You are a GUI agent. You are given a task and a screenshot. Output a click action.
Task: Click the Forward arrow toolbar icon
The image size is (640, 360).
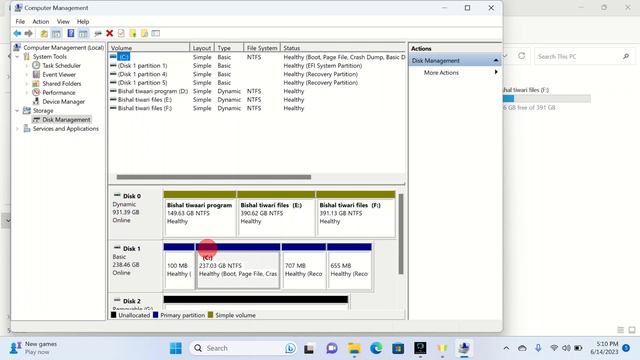(x=29, y=33)
